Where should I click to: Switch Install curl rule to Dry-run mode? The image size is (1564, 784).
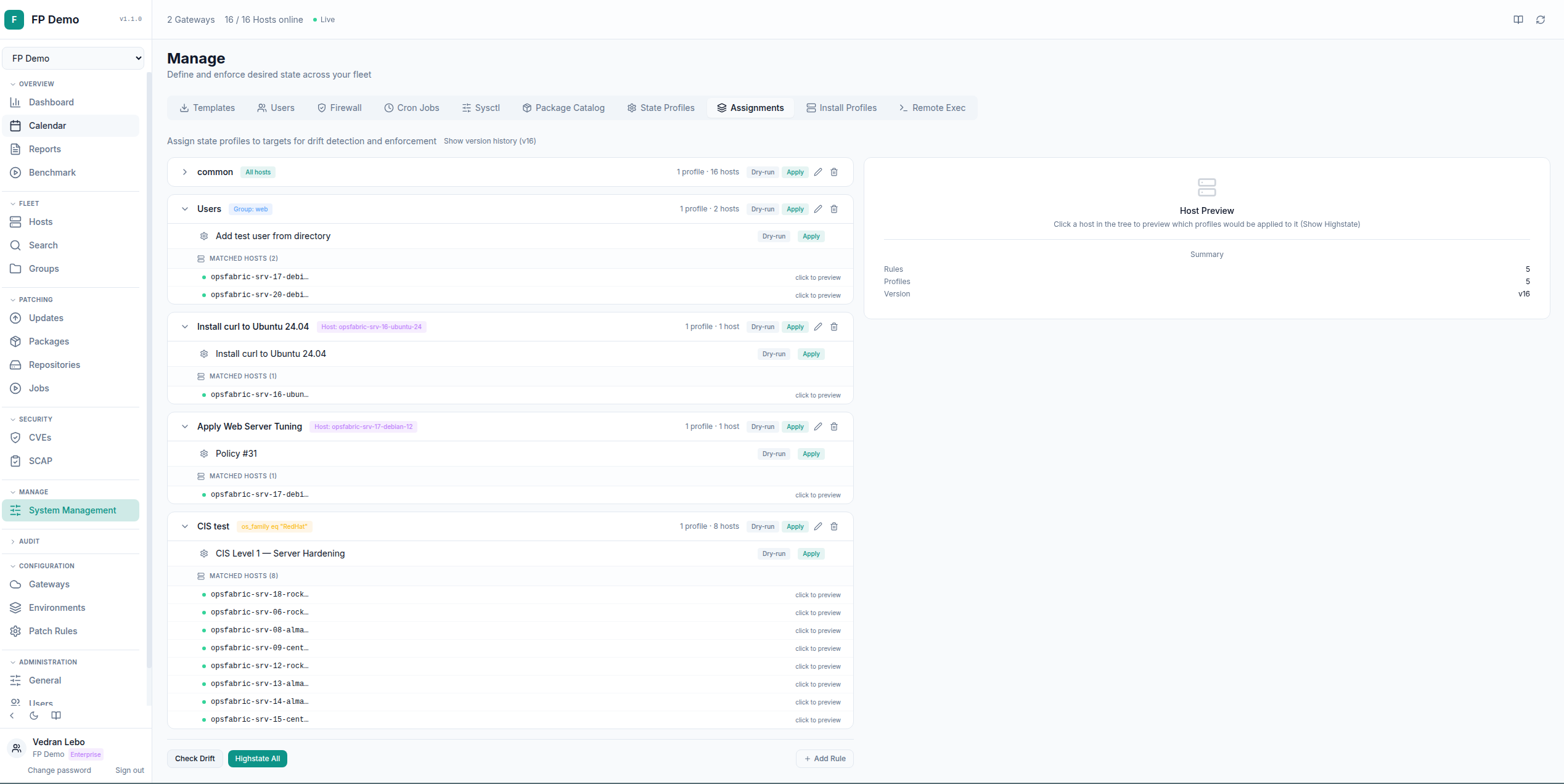(762, 327)
